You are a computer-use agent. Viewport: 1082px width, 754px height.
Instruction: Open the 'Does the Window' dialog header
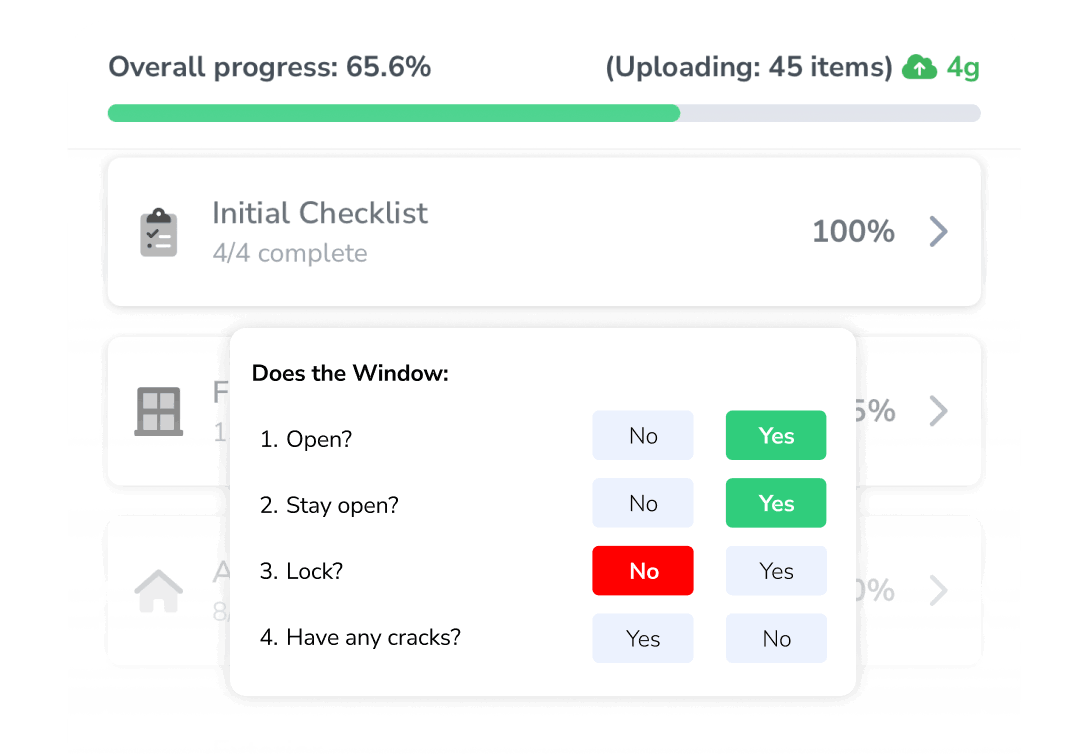[x=350, y=373]
